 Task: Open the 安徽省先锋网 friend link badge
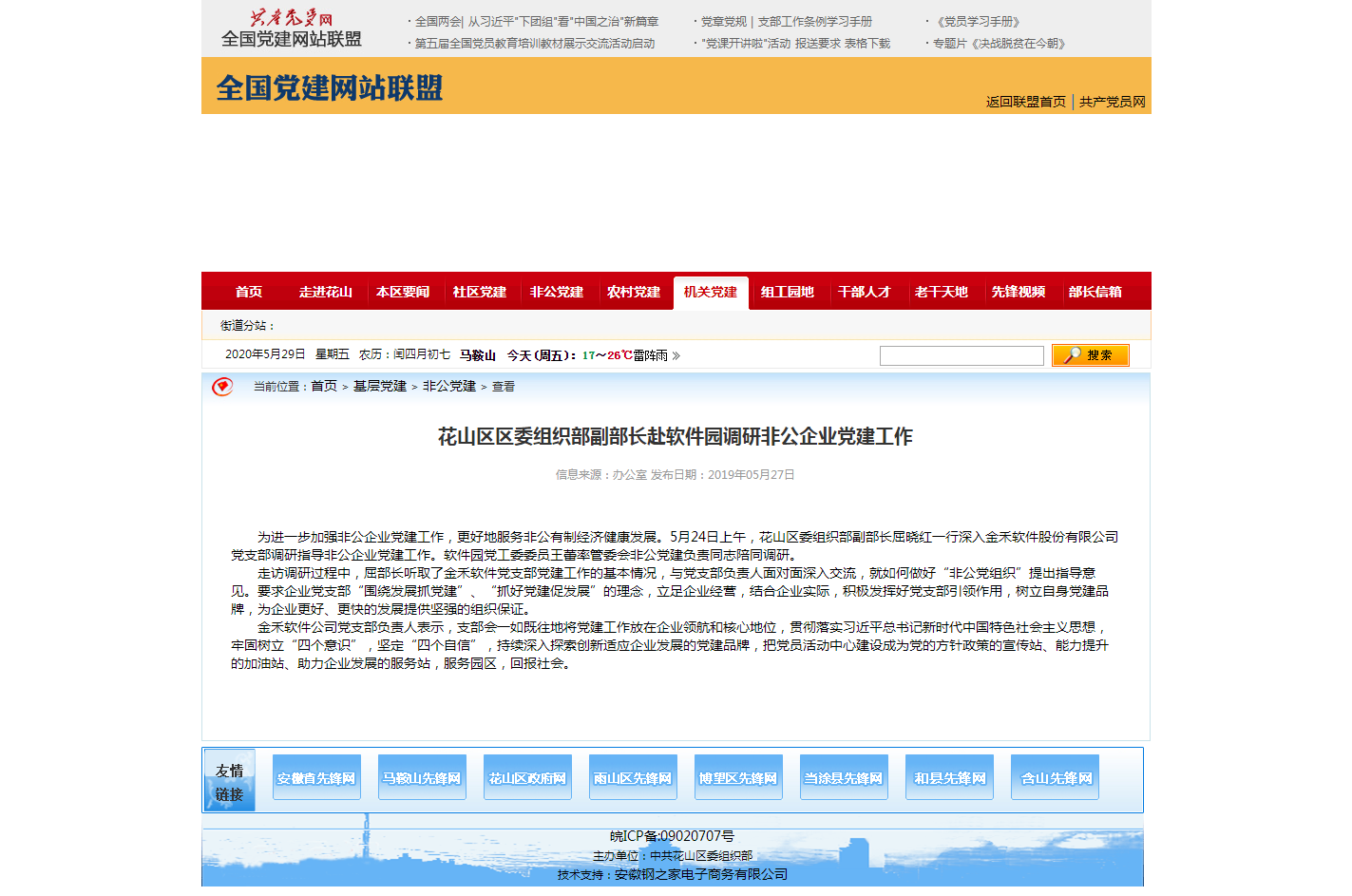click(316, 778)
